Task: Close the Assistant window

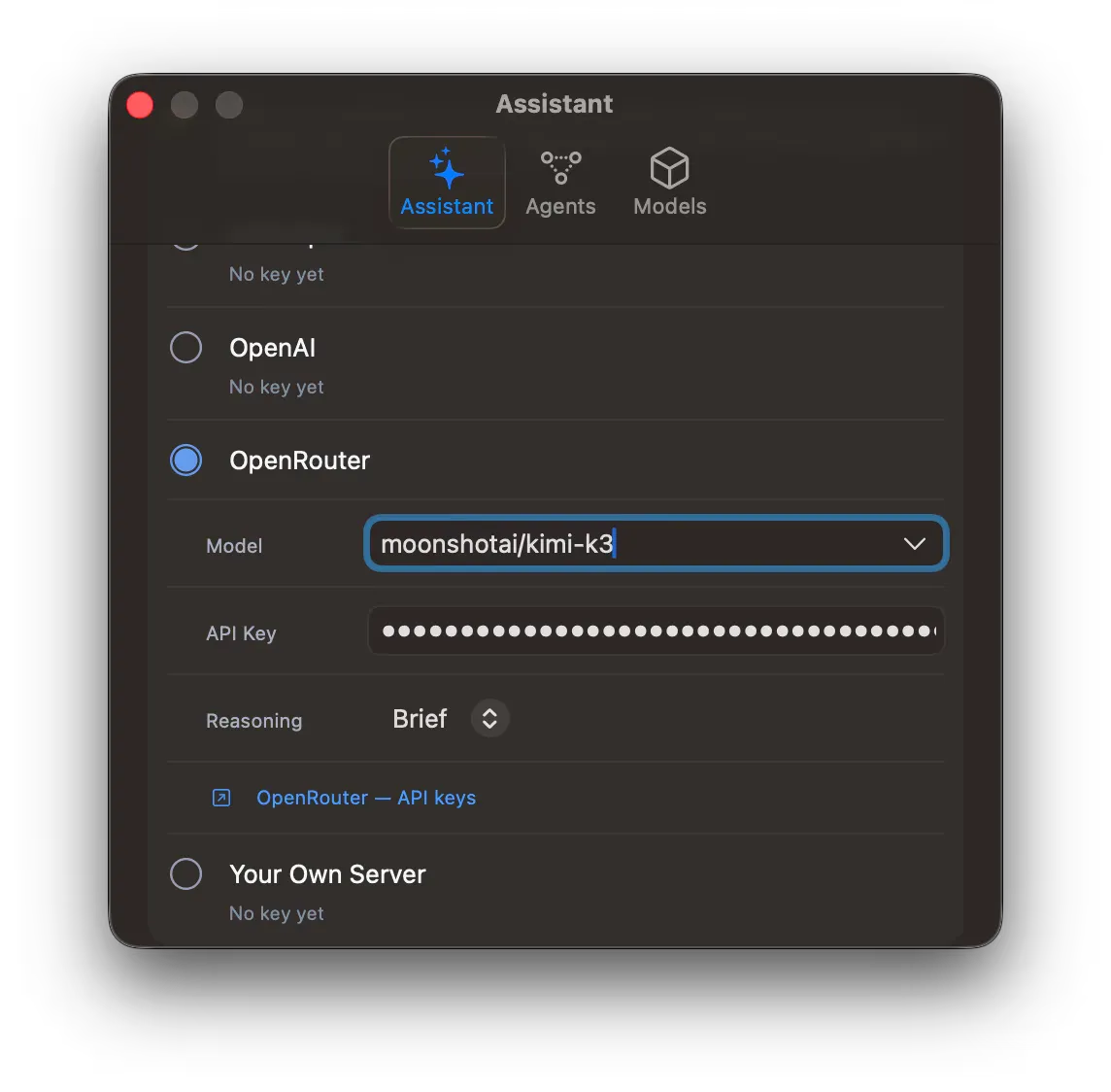Action: coord(140,105)
